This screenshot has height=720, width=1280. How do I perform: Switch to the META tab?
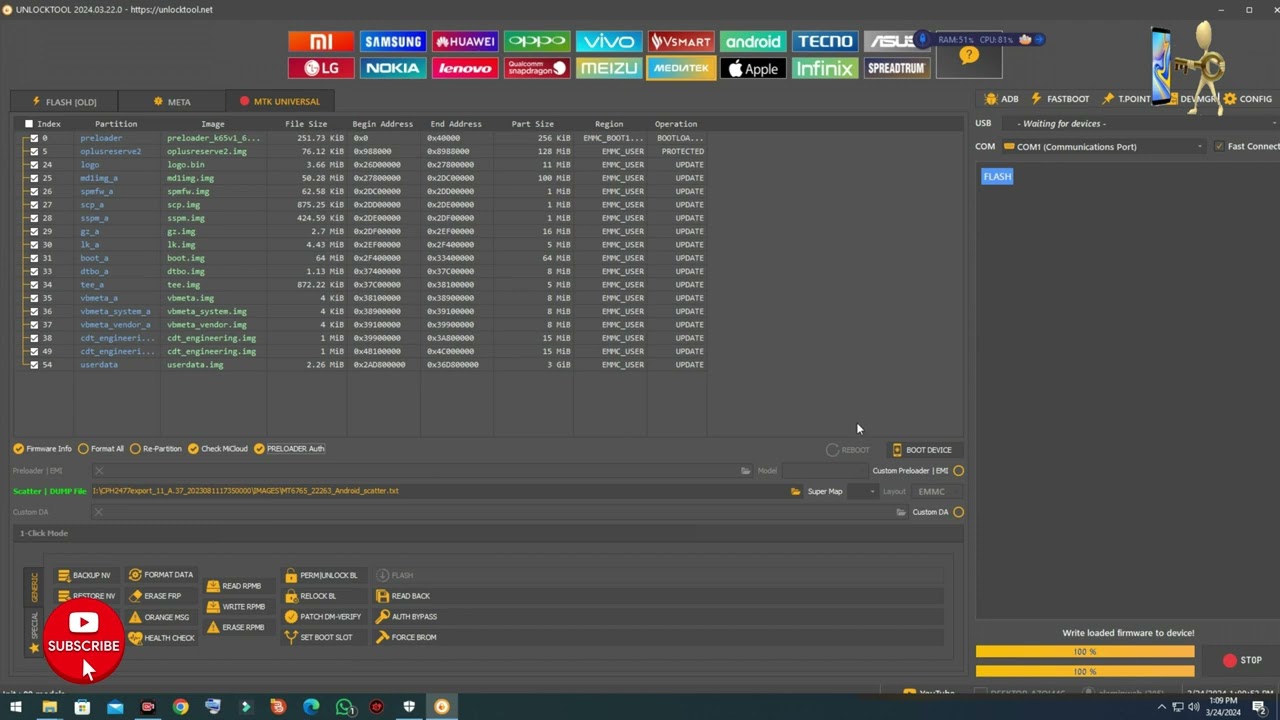click(x=172, y=102)
